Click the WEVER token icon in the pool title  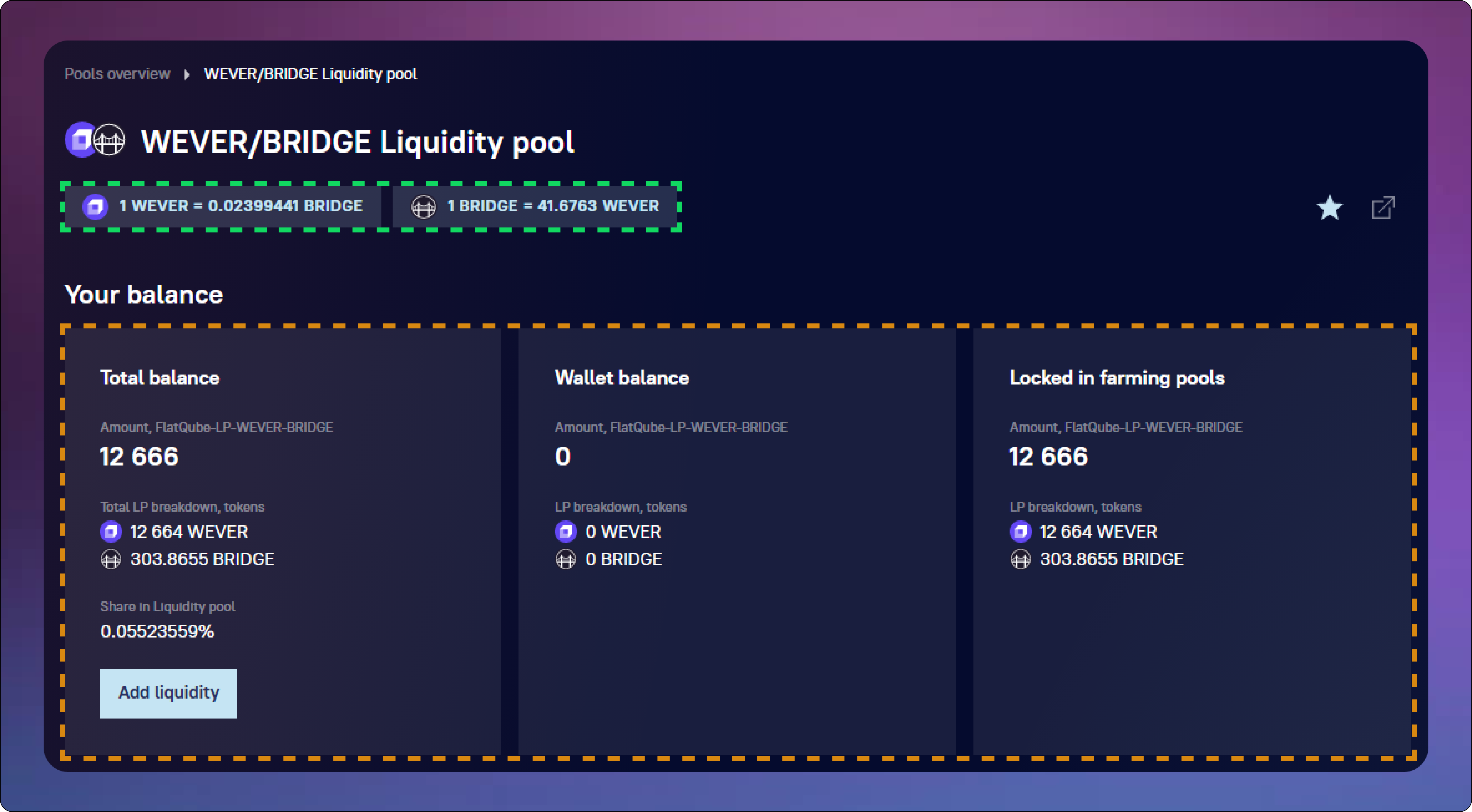point(81,140)
